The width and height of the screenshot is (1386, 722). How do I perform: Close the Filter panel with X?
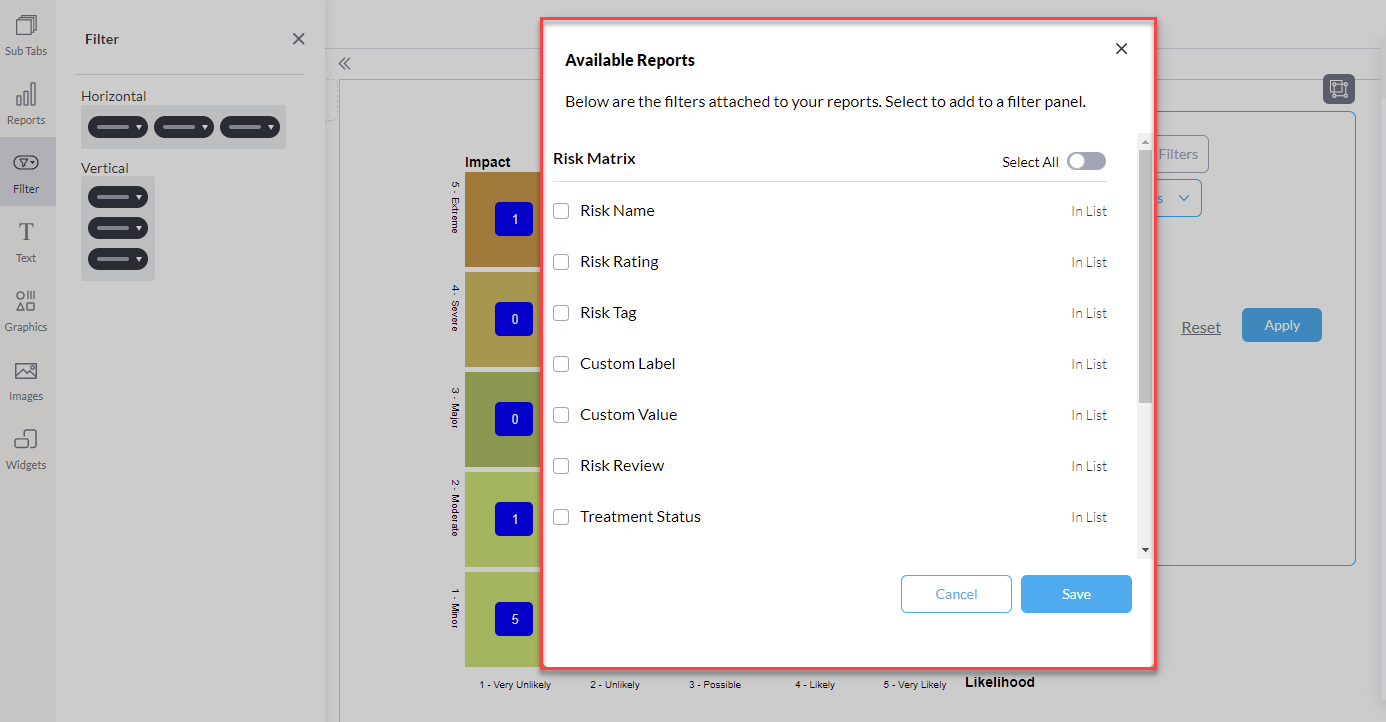(x=298, y=39)
